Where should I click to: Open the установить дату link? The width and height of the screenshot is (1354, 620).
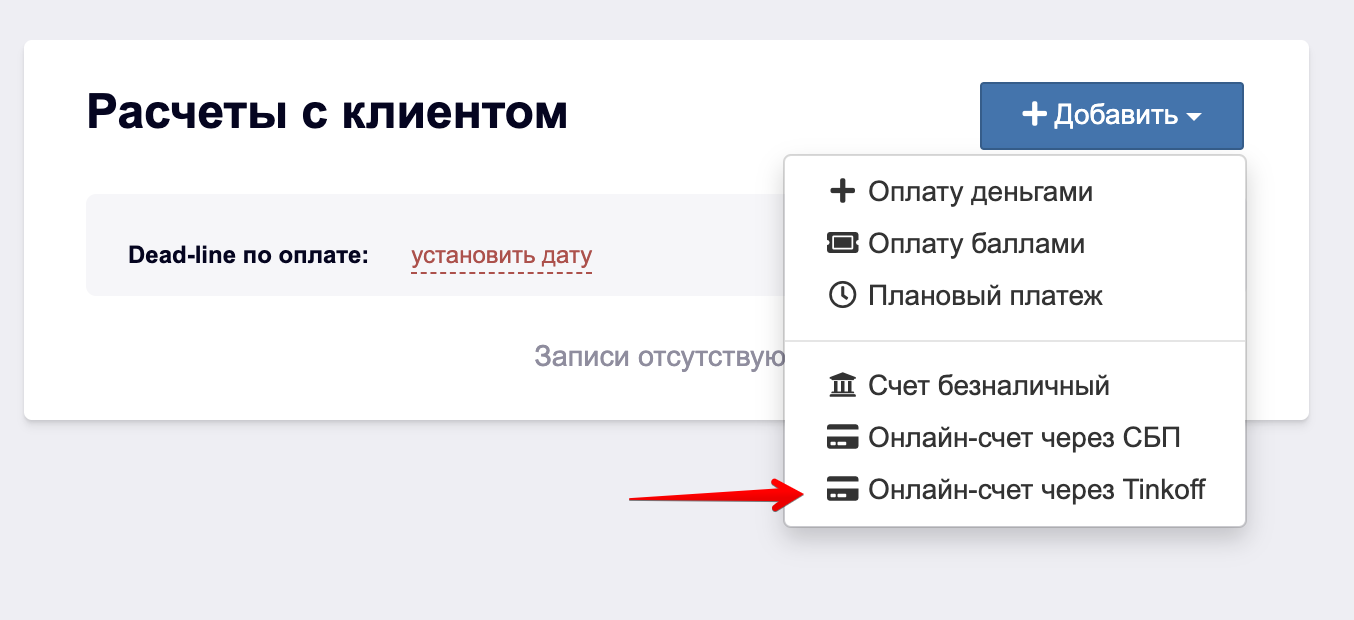(501, 256)
